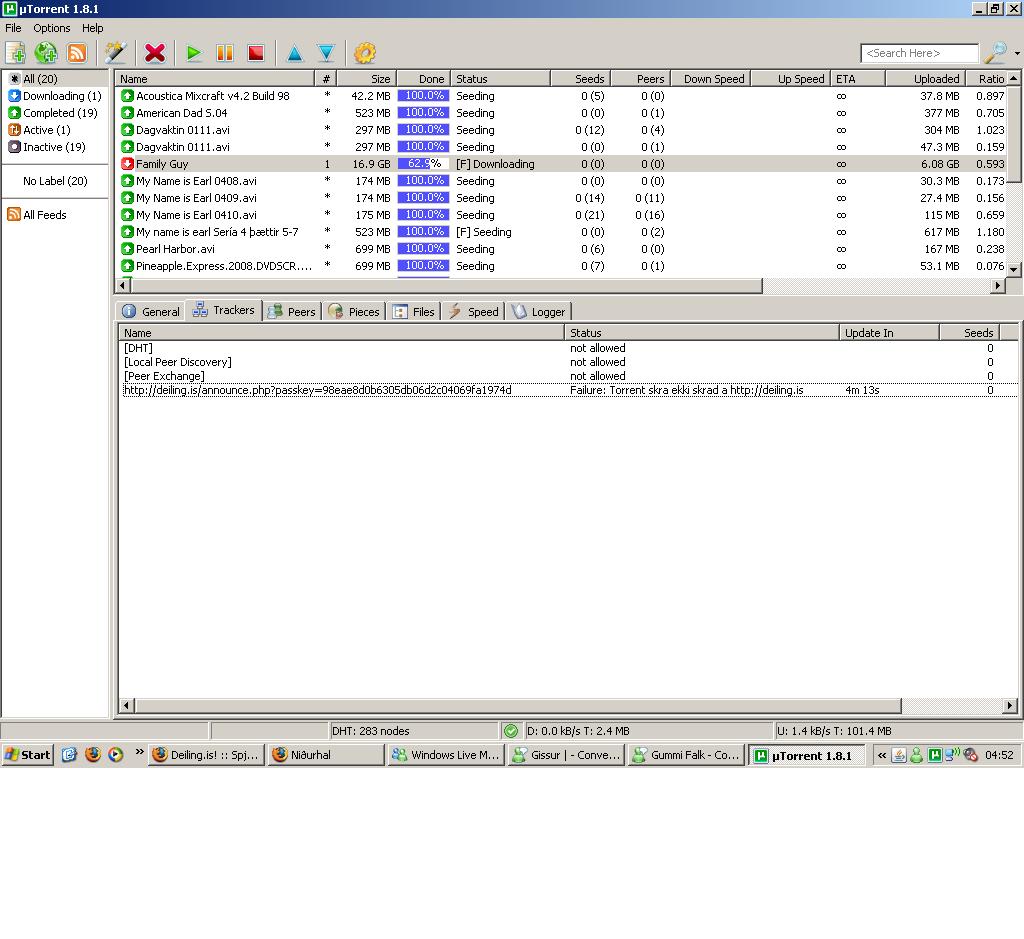Click Add Torrent from URL icon
The height and width of the screenshot is (939, 1024).
tap(46, 53)
